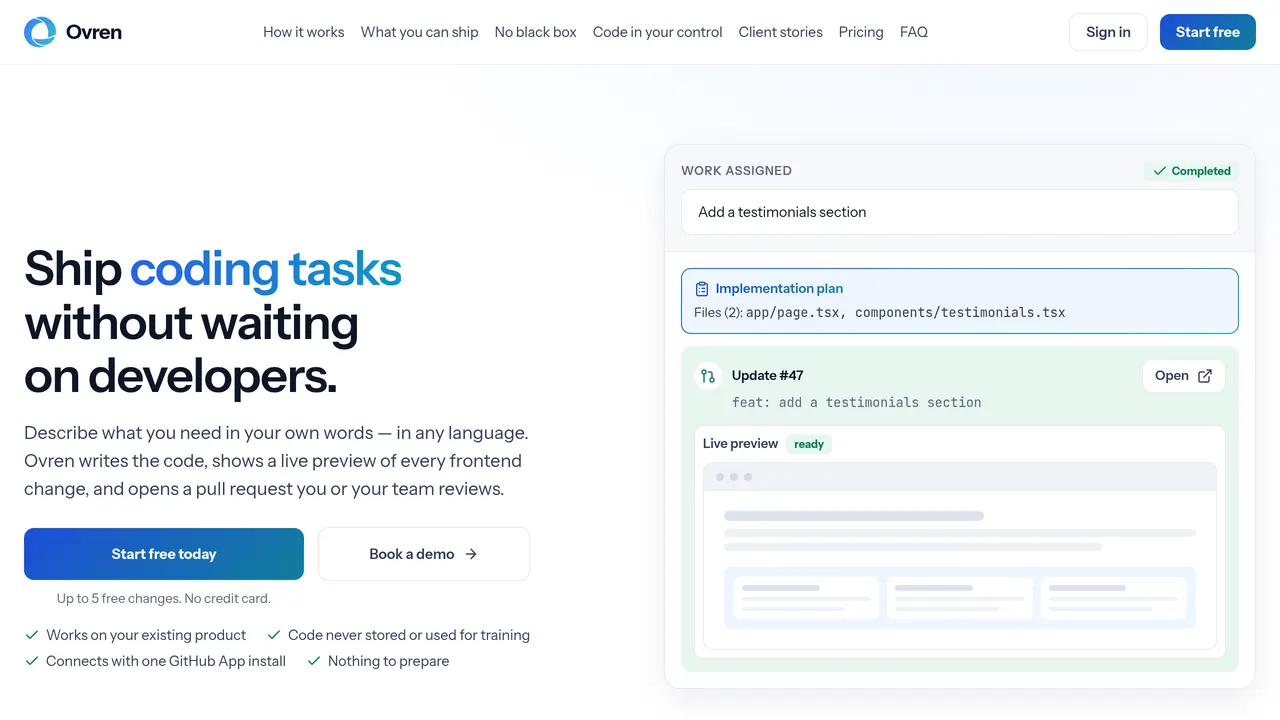Click the Update #47 title
Image resolution: width=1280 pixels, height=720 pixels.
click(x=768, y=376)
